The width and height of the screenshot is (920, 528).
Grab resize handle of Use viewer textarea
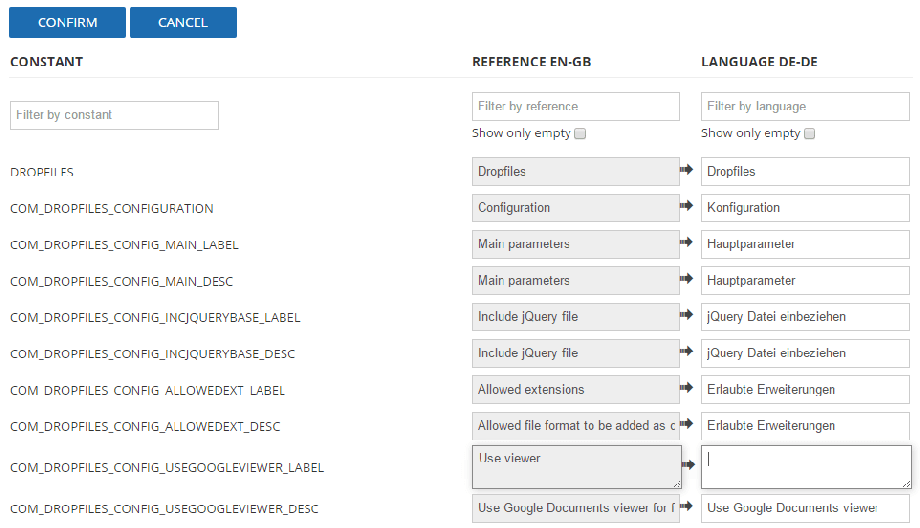tap(677, 484)
